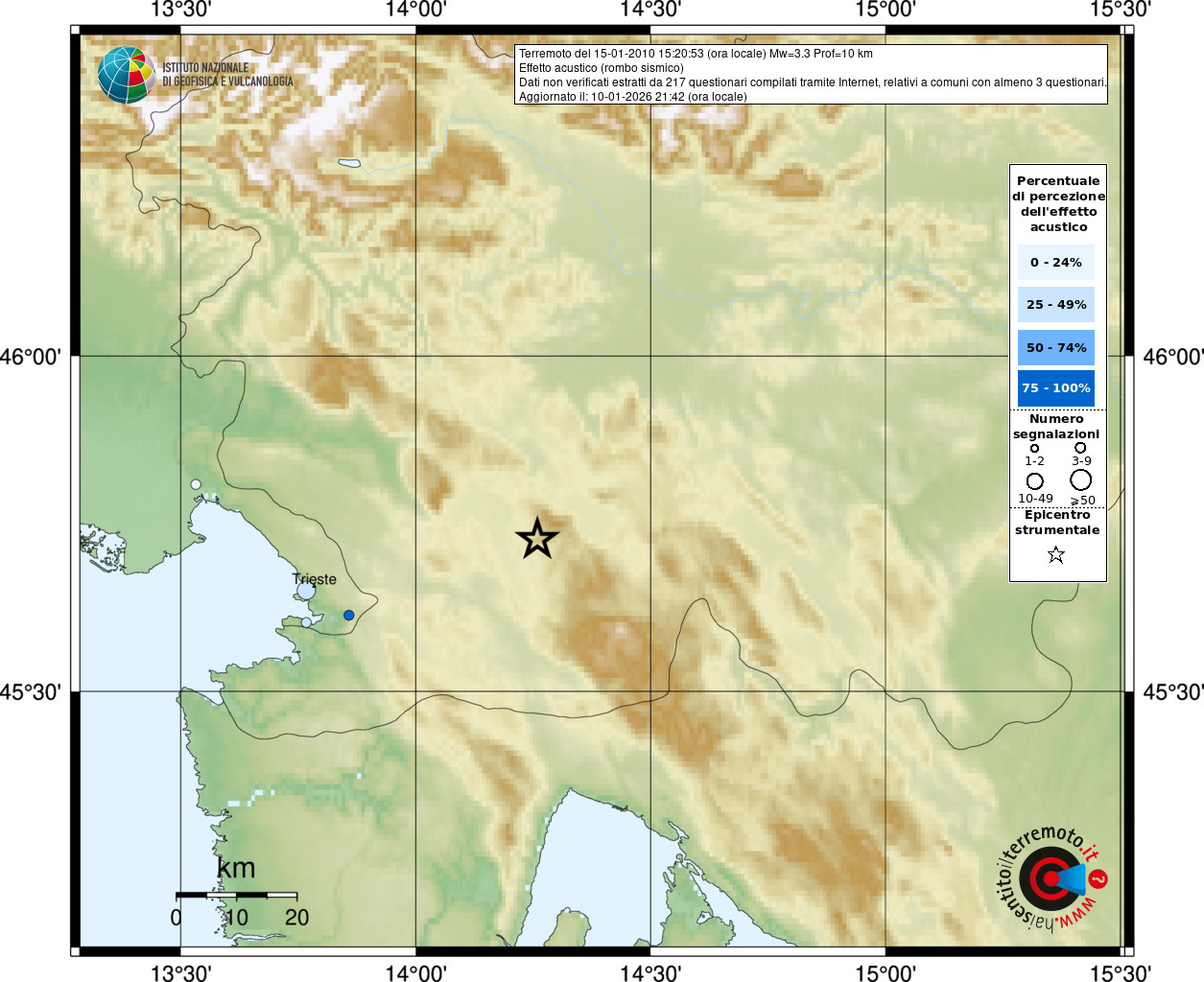
Task: Click the legend circle above the 3-9 label
Action: (x=1080, y=448)
